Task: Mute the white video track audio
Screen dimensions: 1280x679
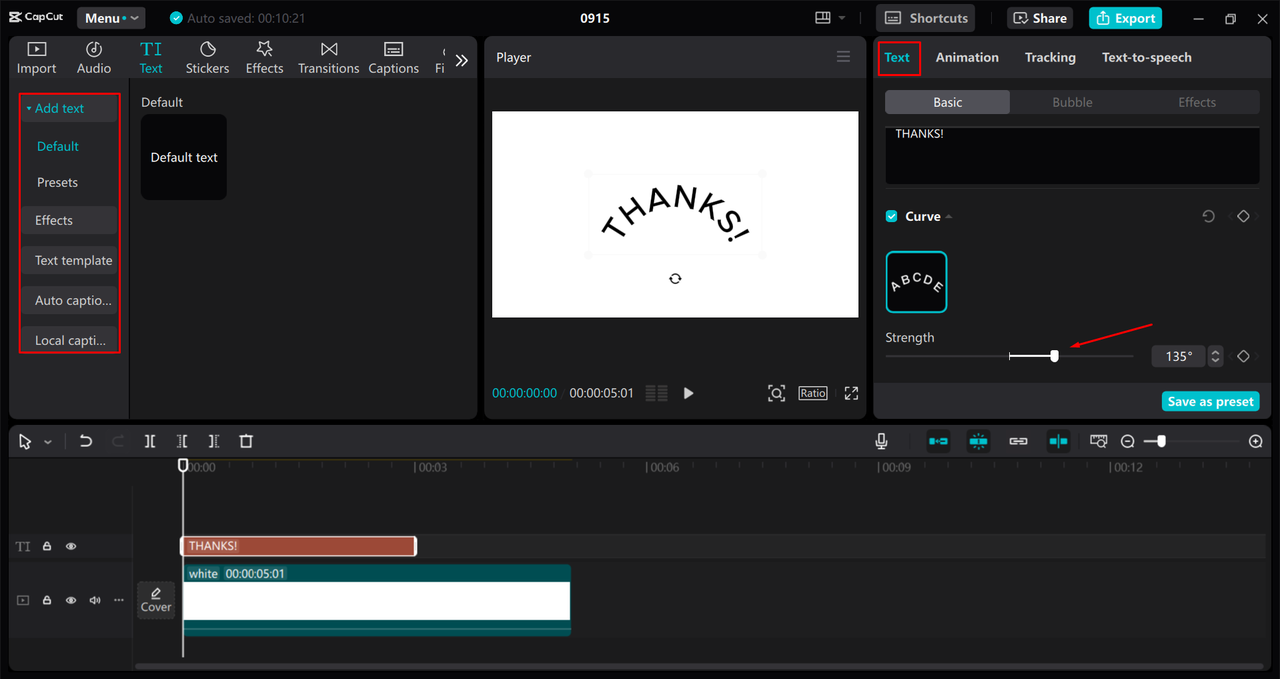Action: (95, 600)
